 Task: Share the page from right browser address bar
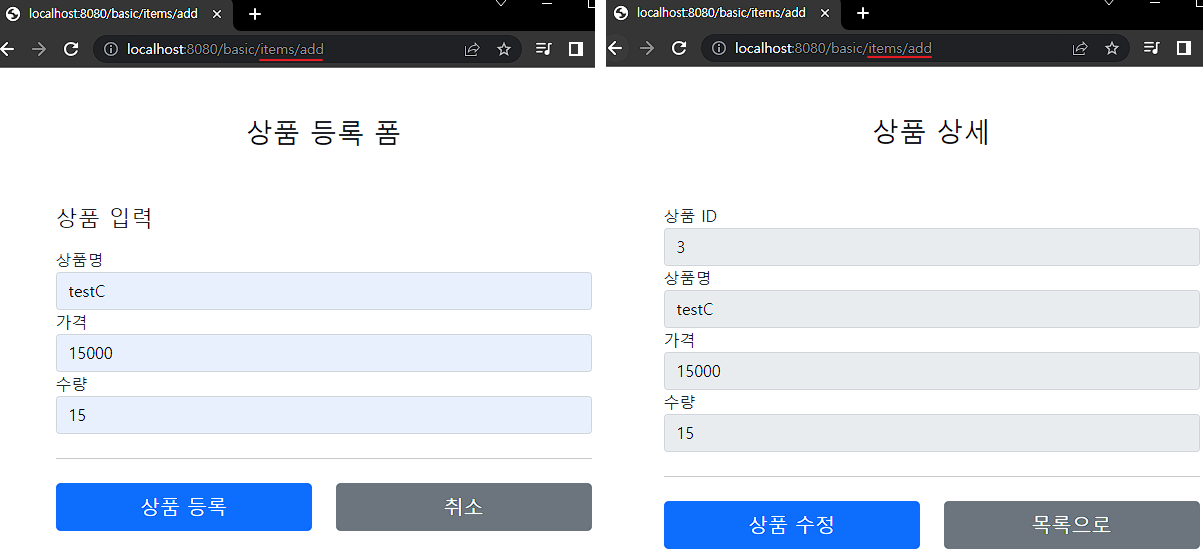pyautogui.click(x=1080, y=49)
